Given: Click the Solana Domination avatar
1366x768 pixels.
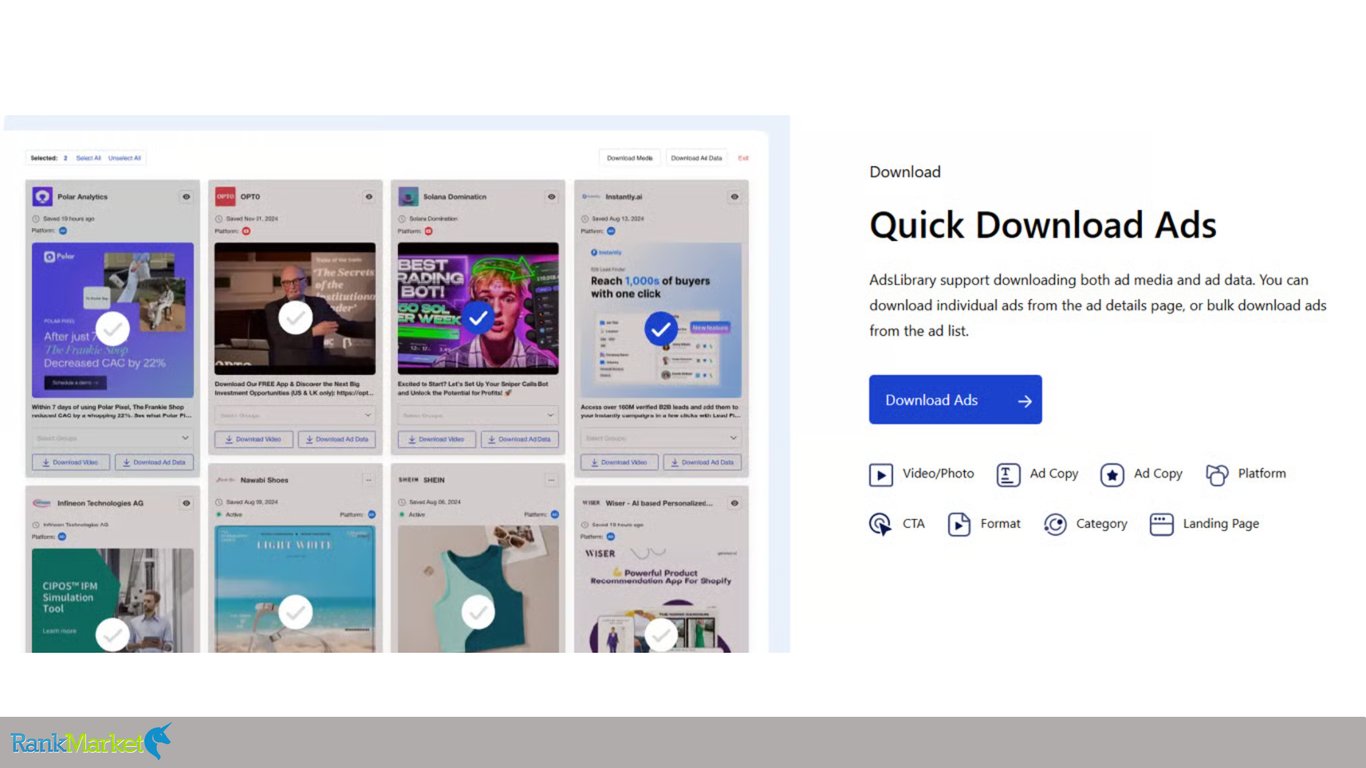Looking at the screenshot, I should (408, 197).
